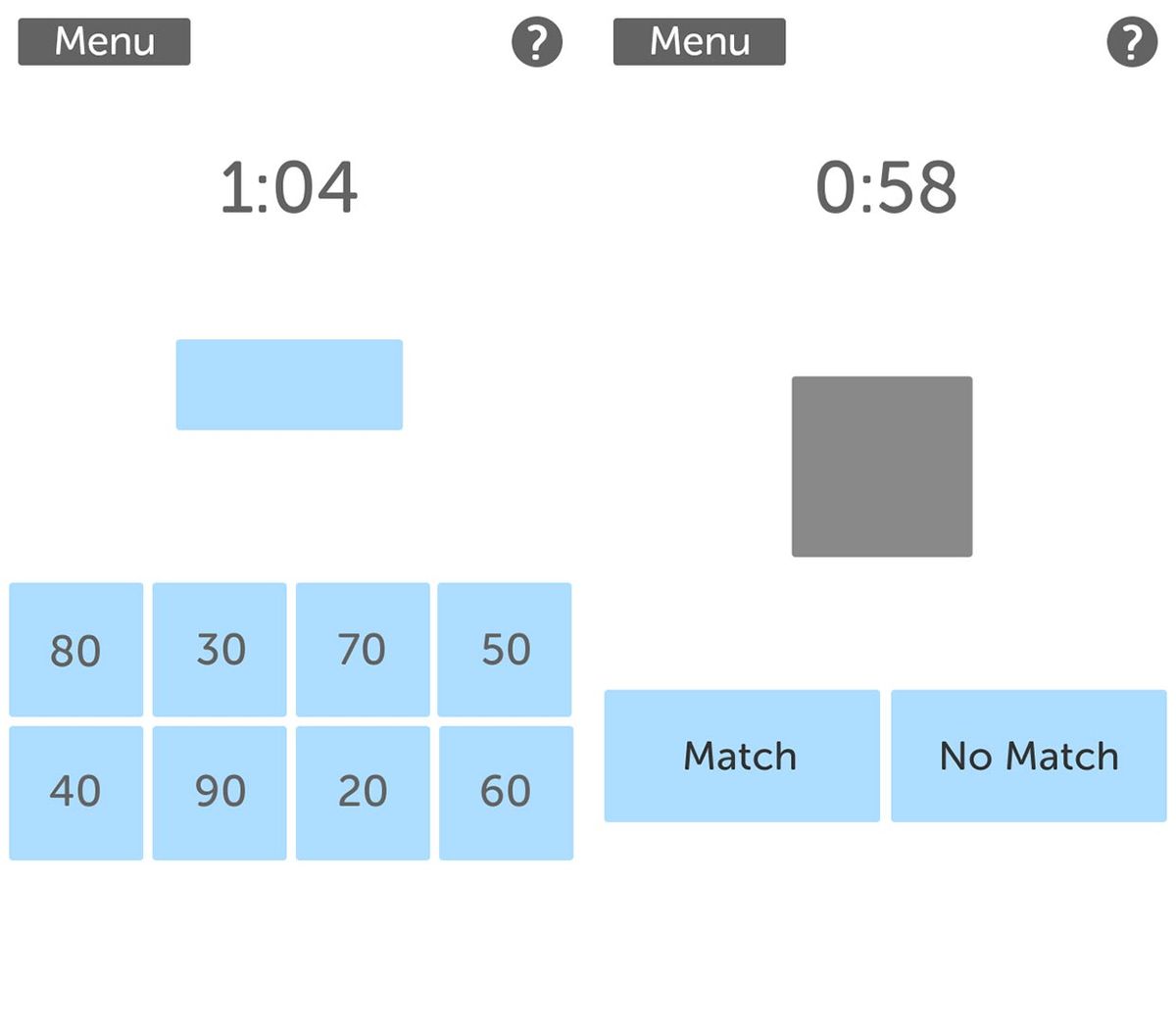Click the gray square shape
Image resolution: width=1176 pixels, height=1031 pixels.
click(882, 466)
